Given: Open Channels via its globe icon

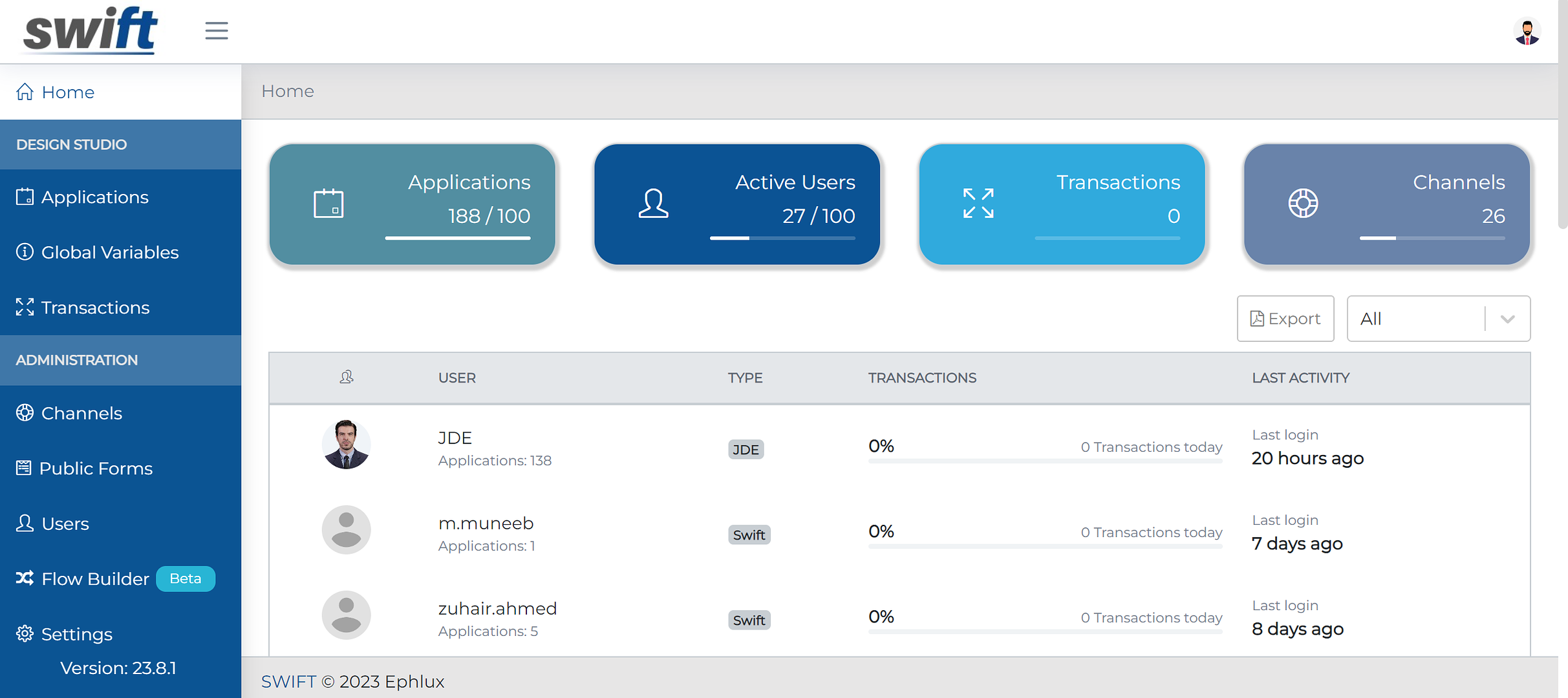Looking at the screenshot, I should click(x=25, y=412).
